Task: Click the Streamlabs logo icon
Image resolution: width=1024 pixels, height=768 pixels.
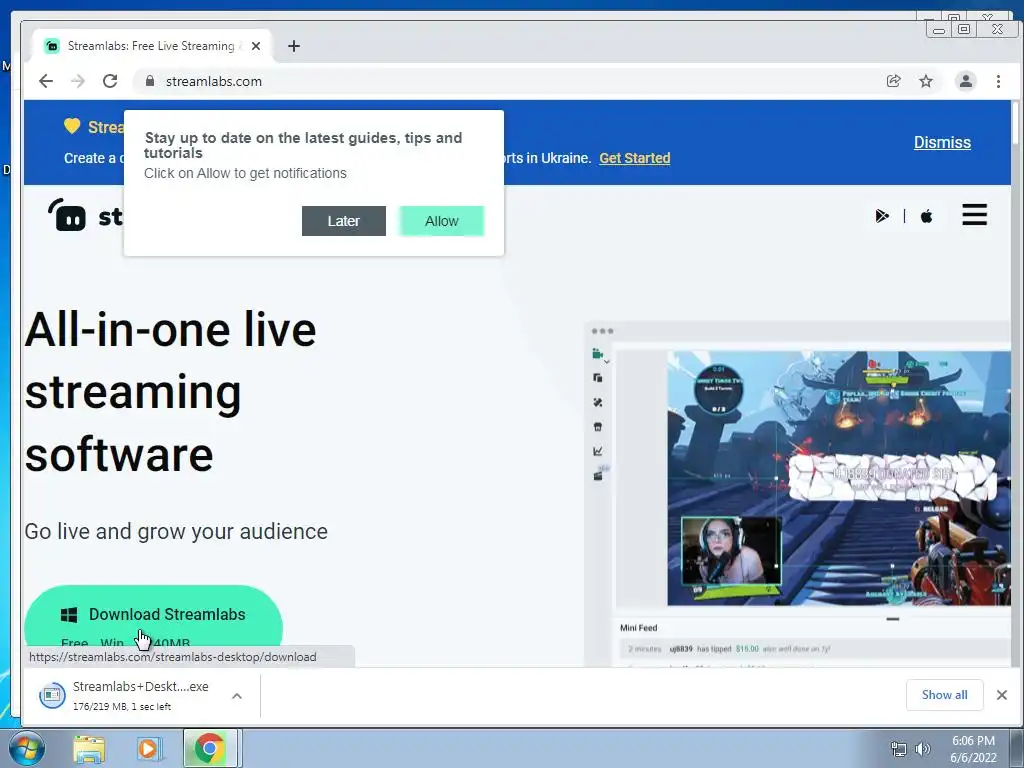Action: tap(67, 215)
